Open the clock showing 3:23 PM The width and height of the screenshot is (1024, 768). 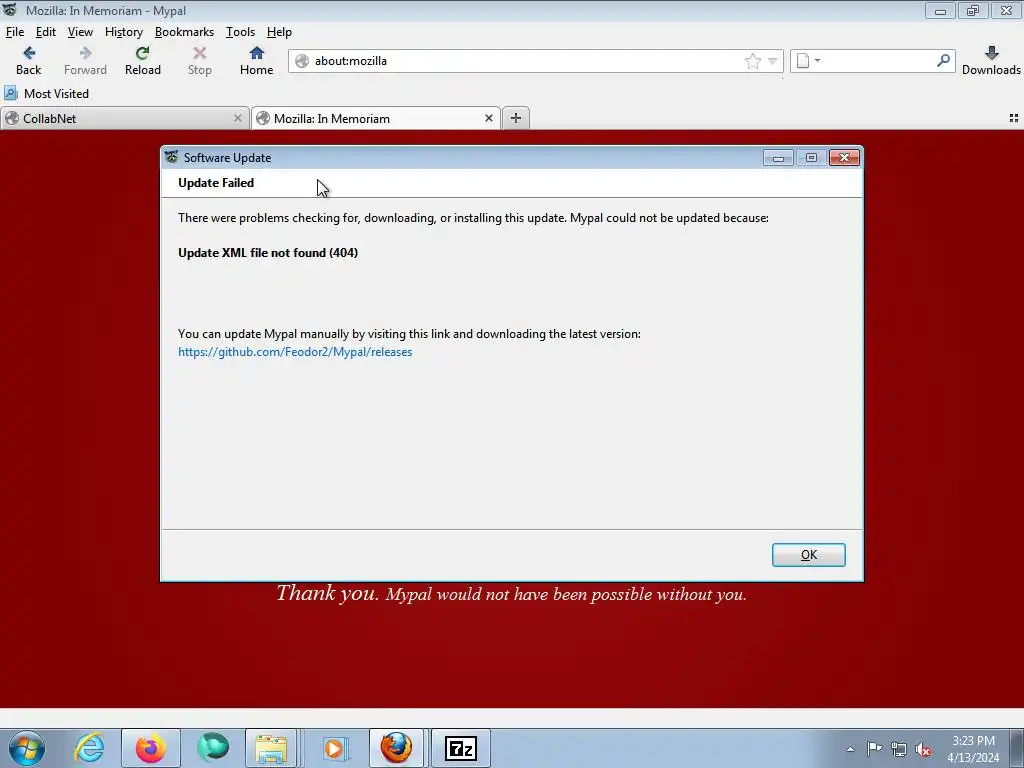pyautogui.click(x=973, y=749)
